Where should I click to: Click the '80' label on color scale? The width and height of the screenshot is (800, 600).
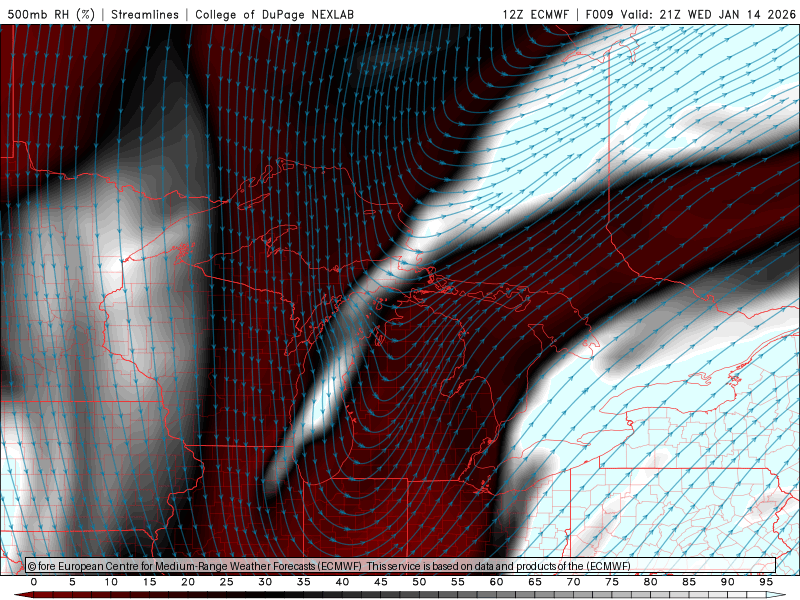click(x=650, y=582)
